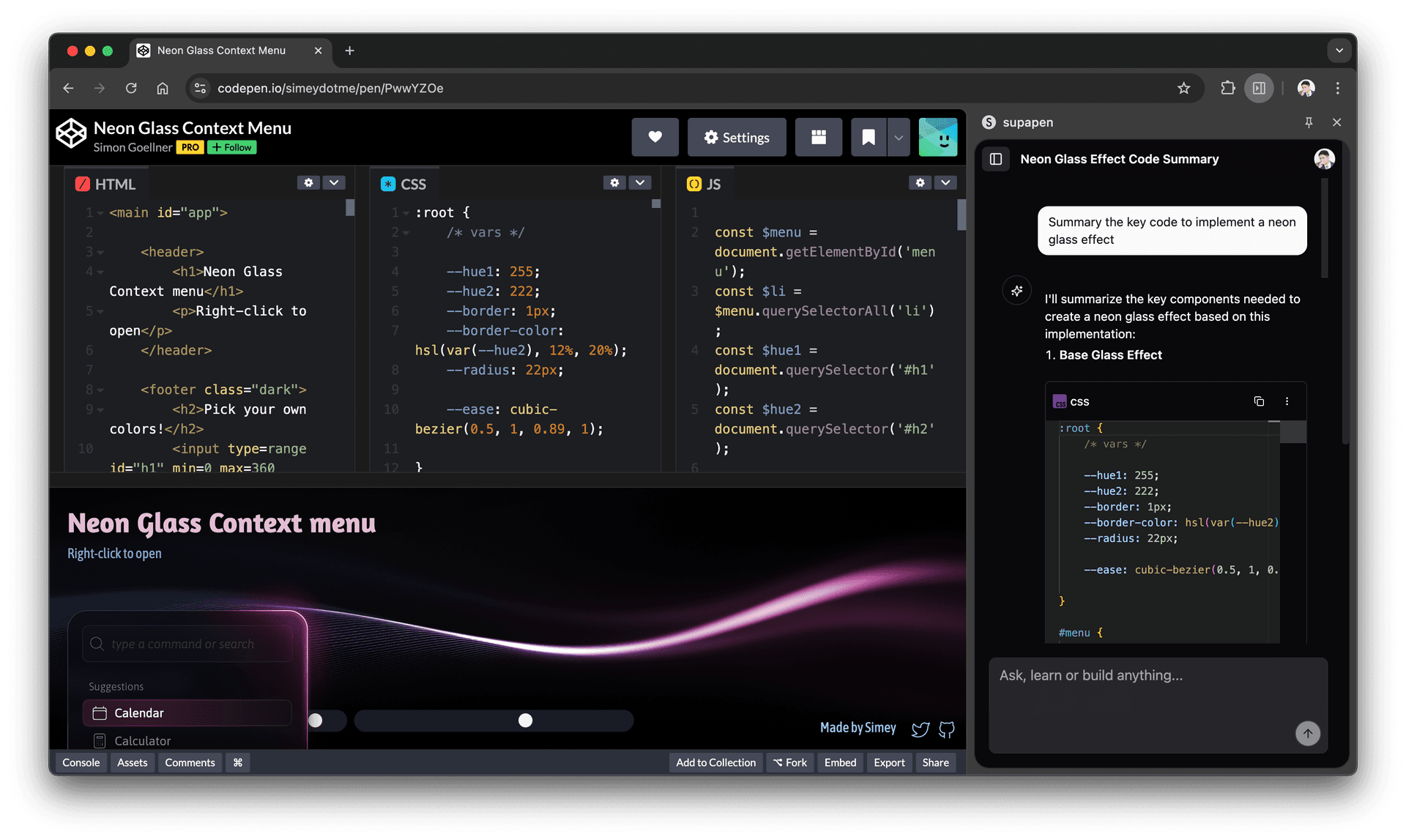Open Simey's Twitter profile icon

pyautogui.click(x=920, y=729)
